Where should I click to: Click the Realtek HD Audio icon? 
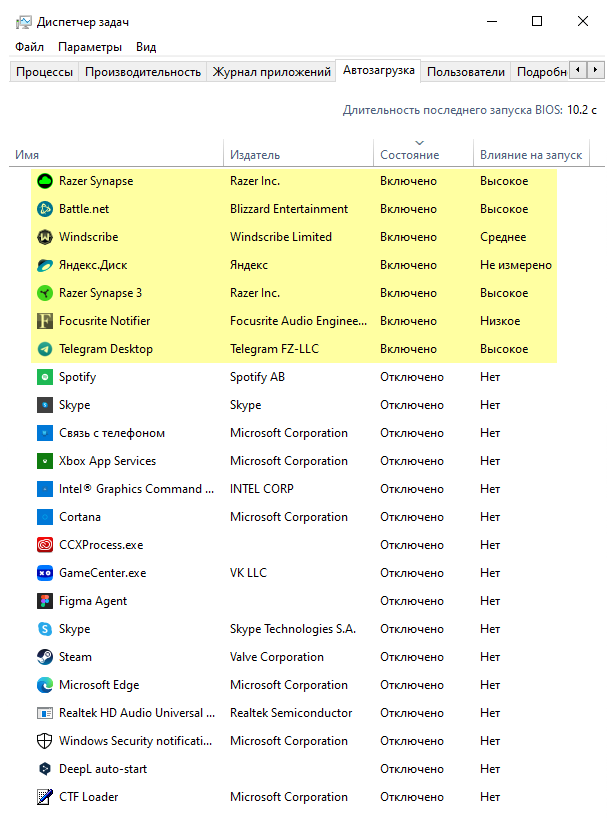[x=45, y=713]
